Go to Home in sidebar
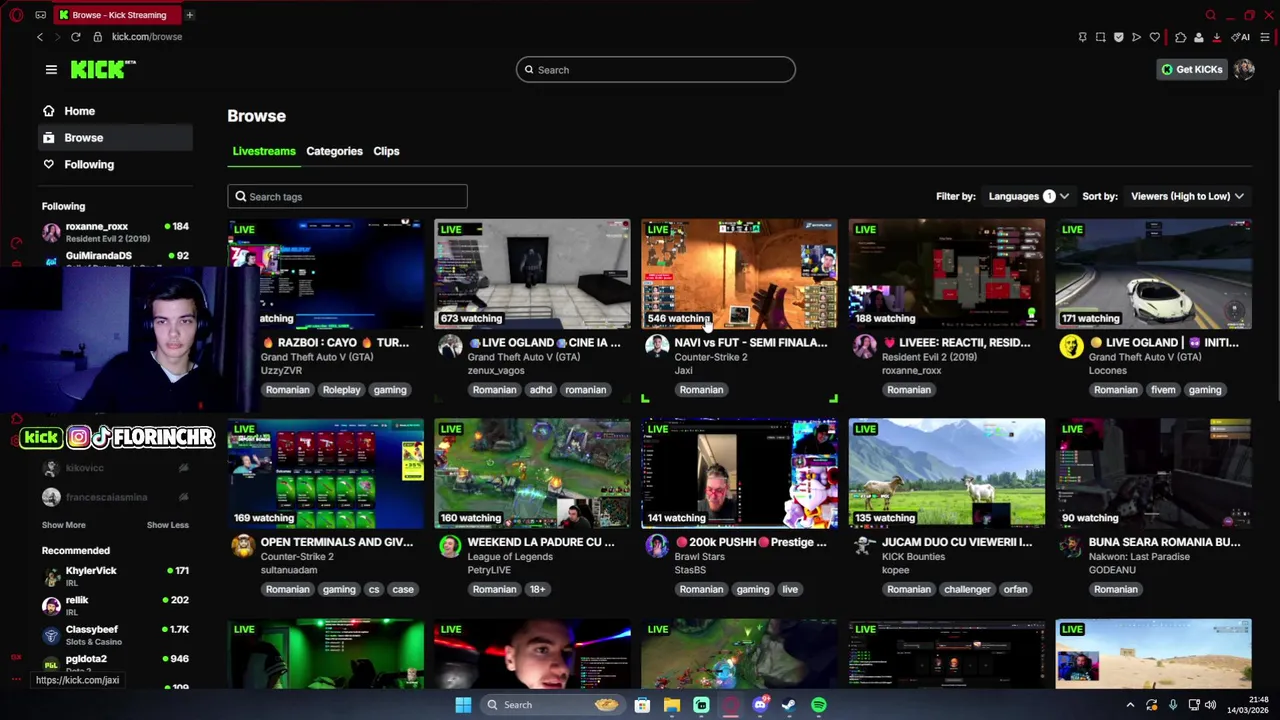Screen dimensions: 1280x720 [116, 111]
